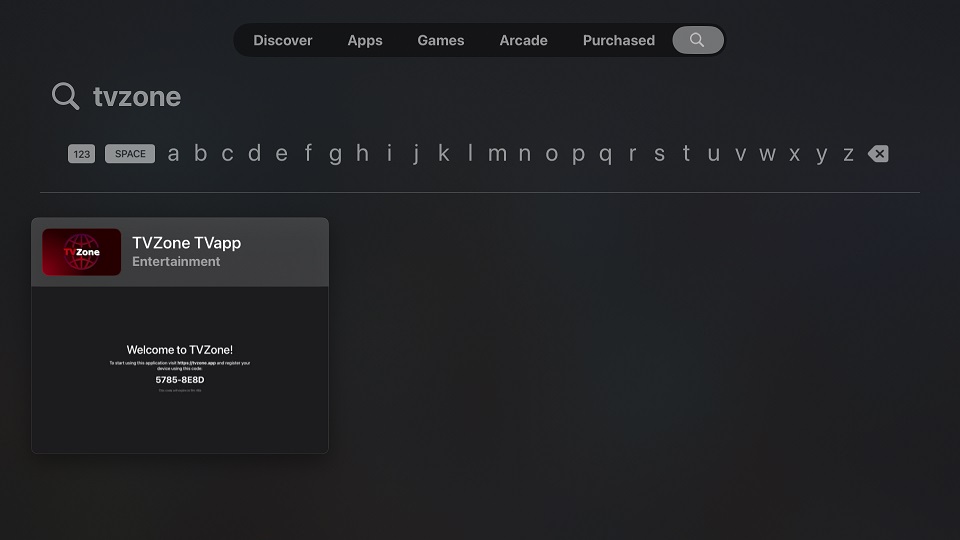Switch keyboard to 123 numbers

(81, 154)
